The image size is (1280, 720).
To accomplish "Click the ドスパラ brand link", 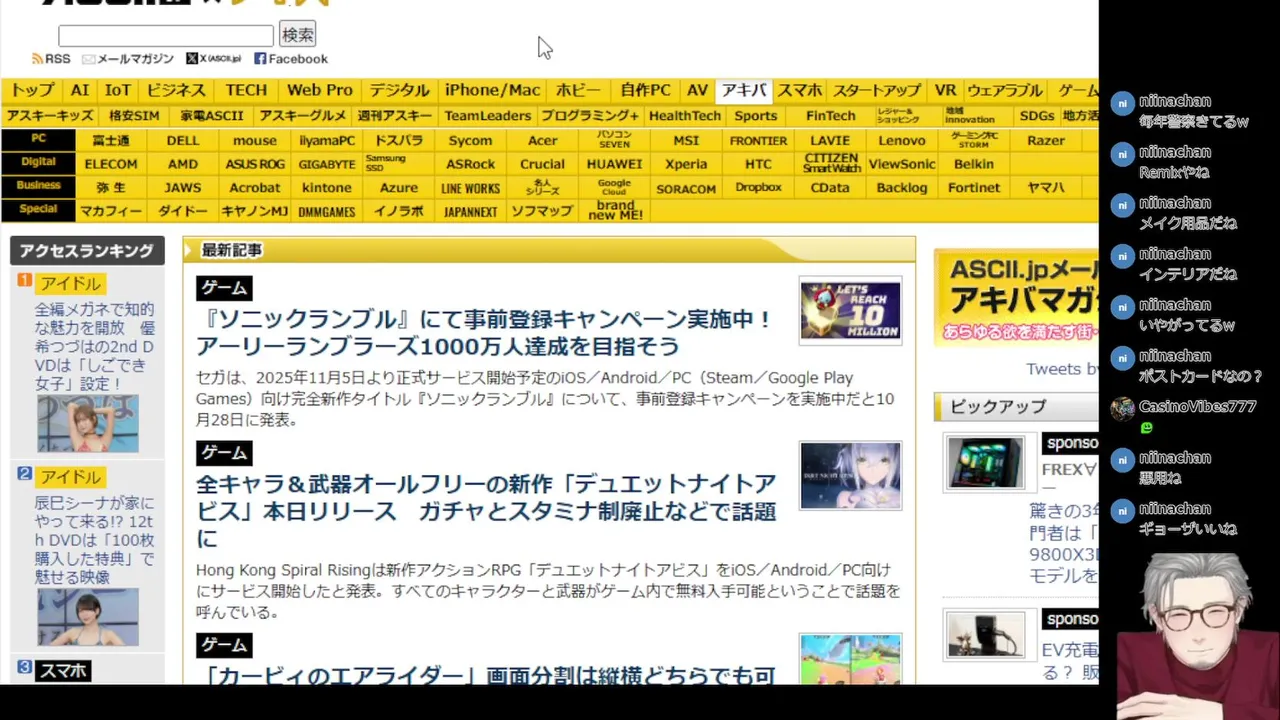I will coord(399,141).
